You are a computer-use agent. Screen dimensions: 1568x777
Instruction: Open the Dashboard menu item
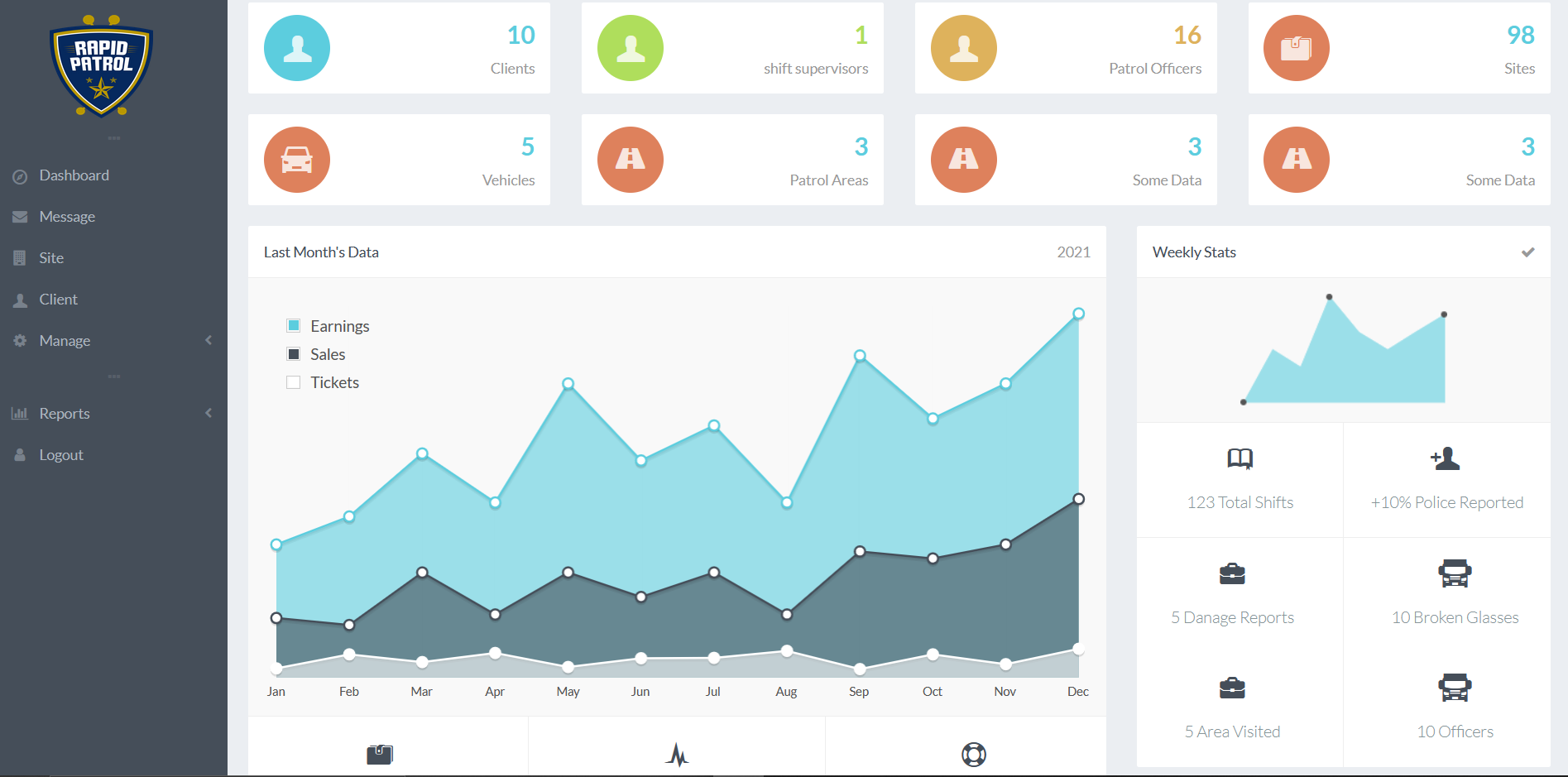click(74, 175)
